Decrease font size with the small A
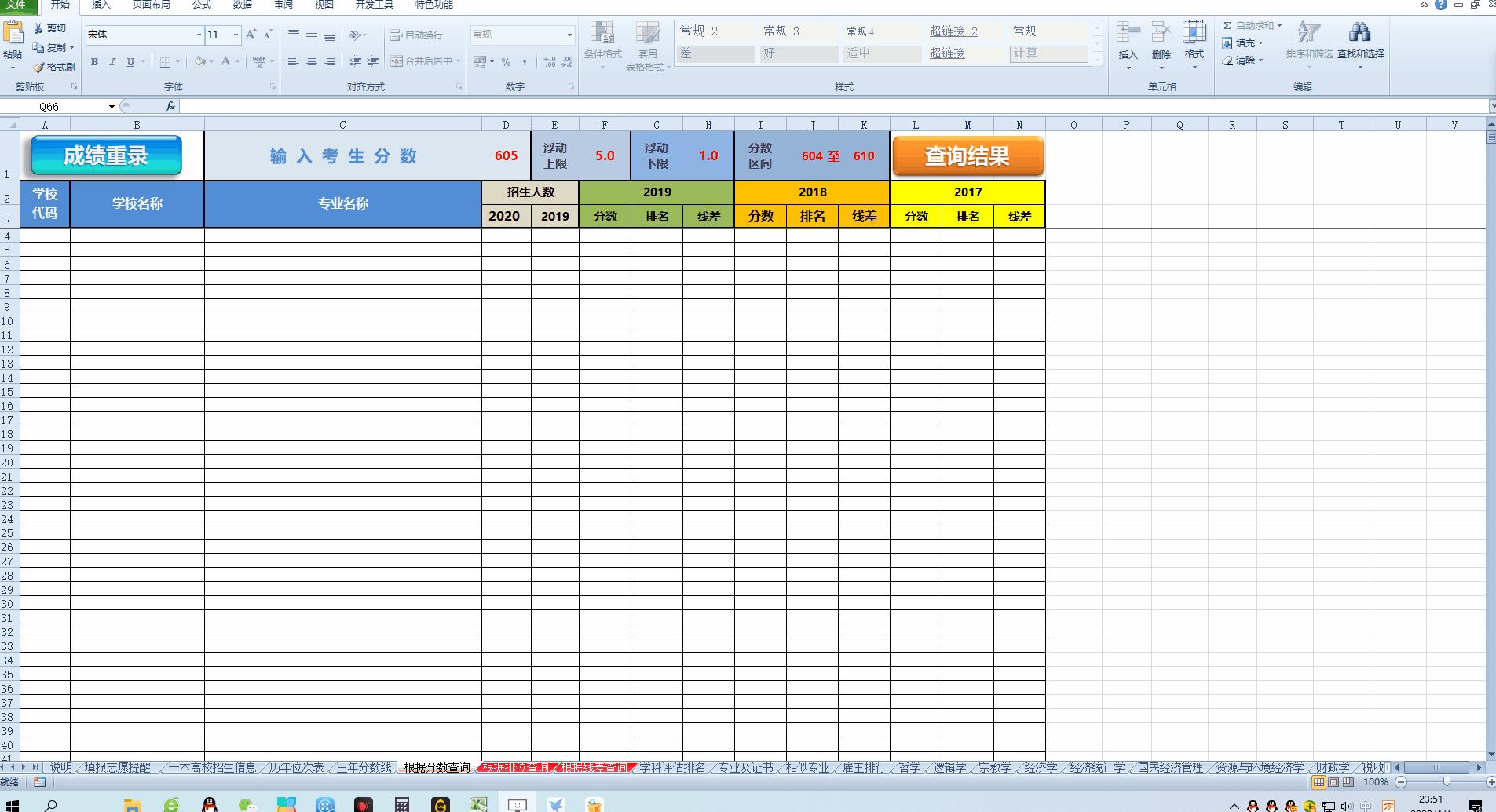The width and height of the screenshot is (1496, 812). (268, 35)
